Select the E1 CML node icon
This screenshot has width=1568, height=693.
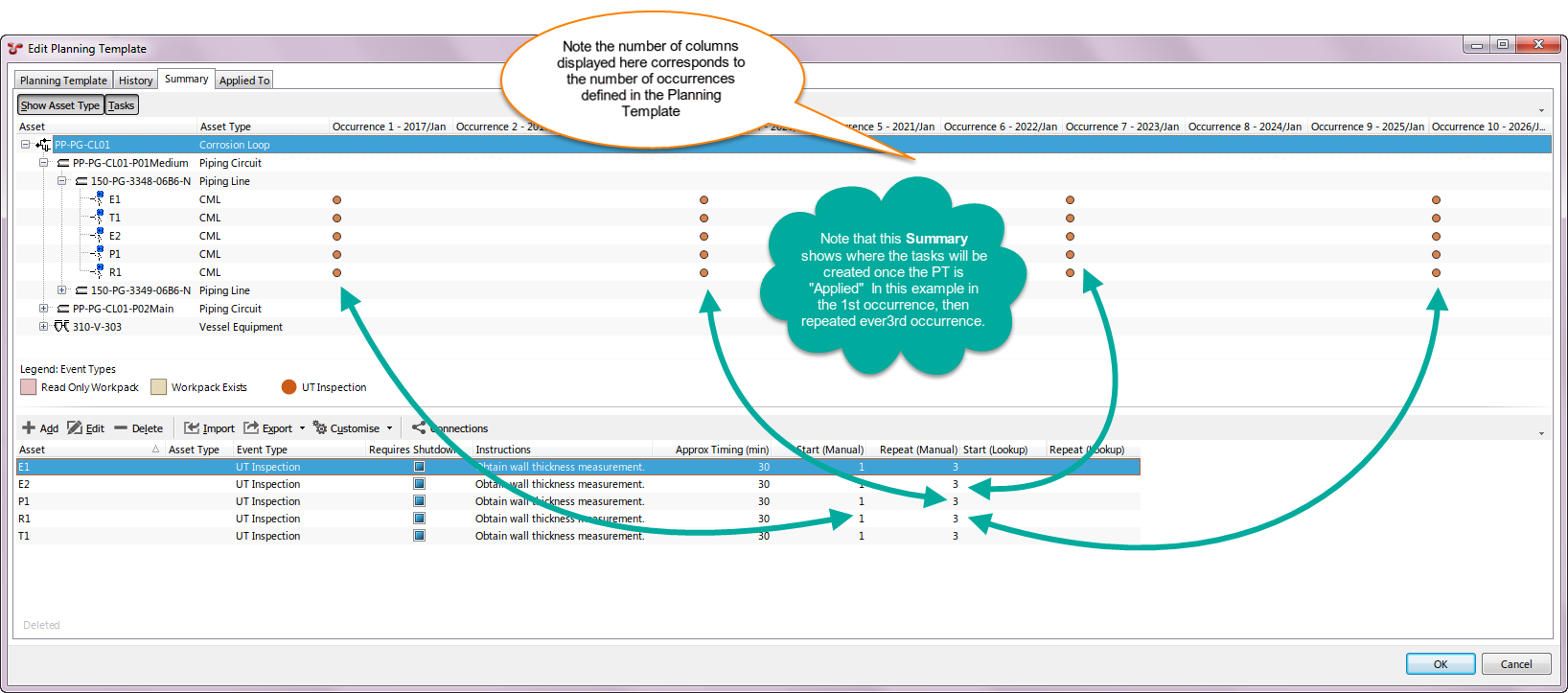[x=98, y=199]
